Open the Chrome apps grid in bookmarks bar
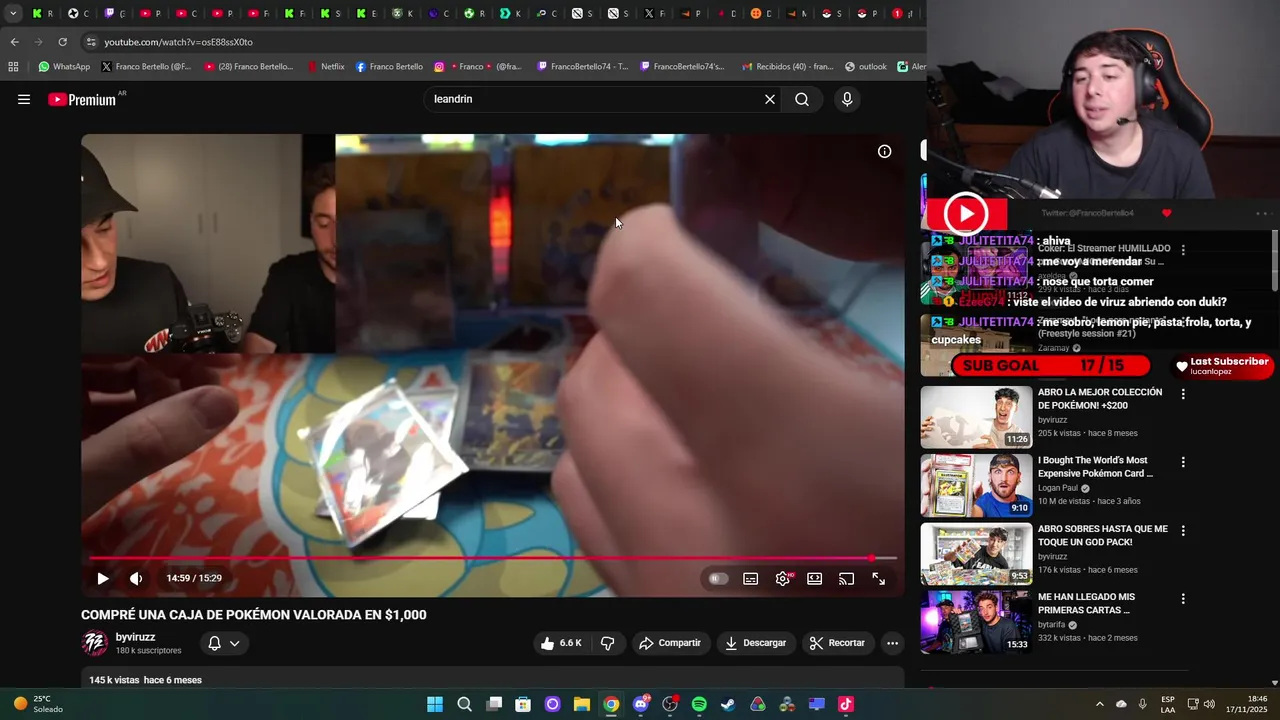The image size is (1280, 720). coord(13,67)
